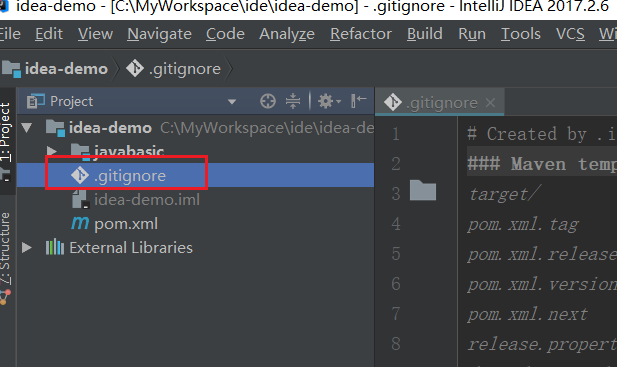Click the Structure tab icon
This screenshot has width=617, height=367.
5,297
